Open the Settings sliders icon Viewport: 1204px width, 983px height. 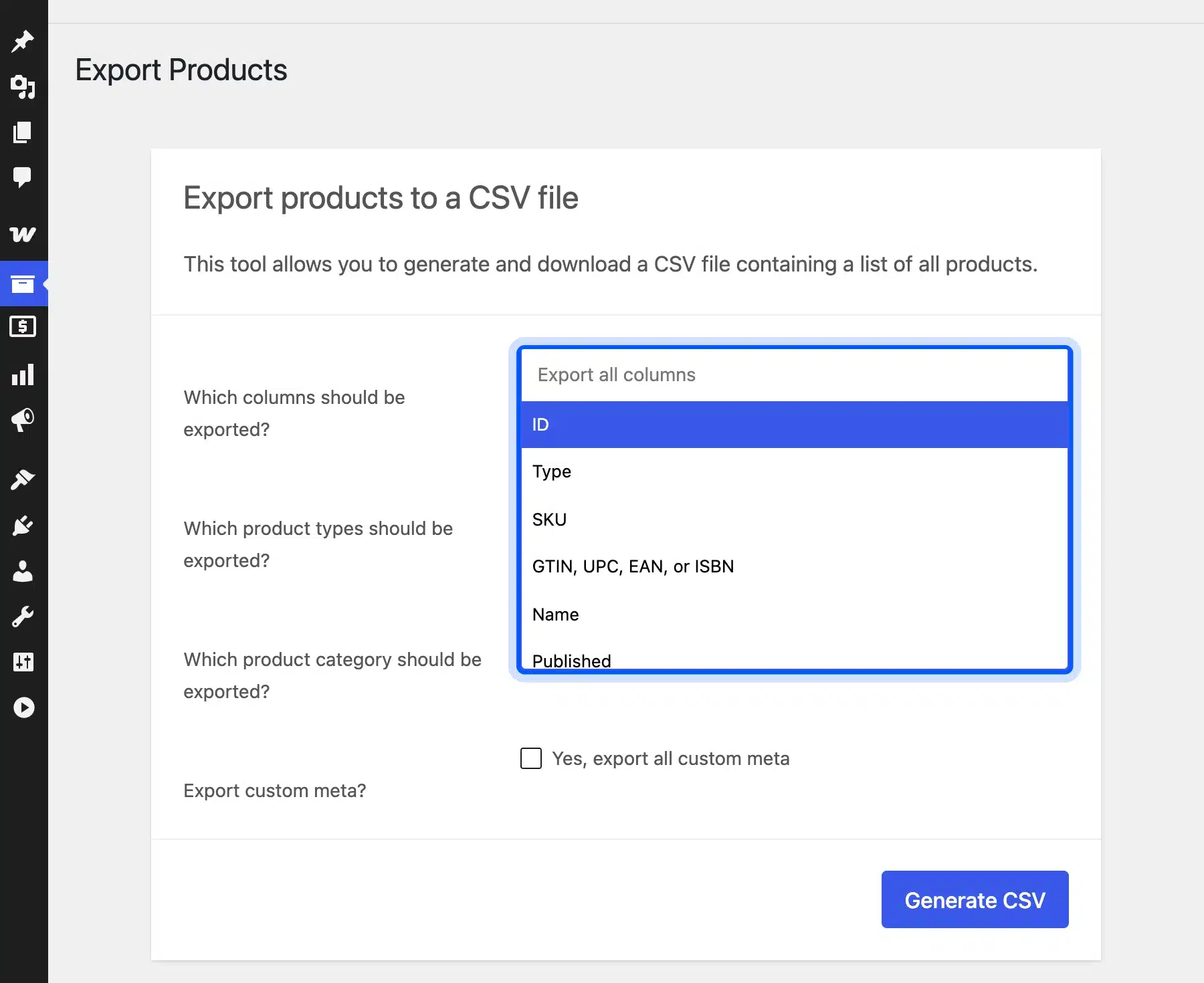tap(23, 662)
